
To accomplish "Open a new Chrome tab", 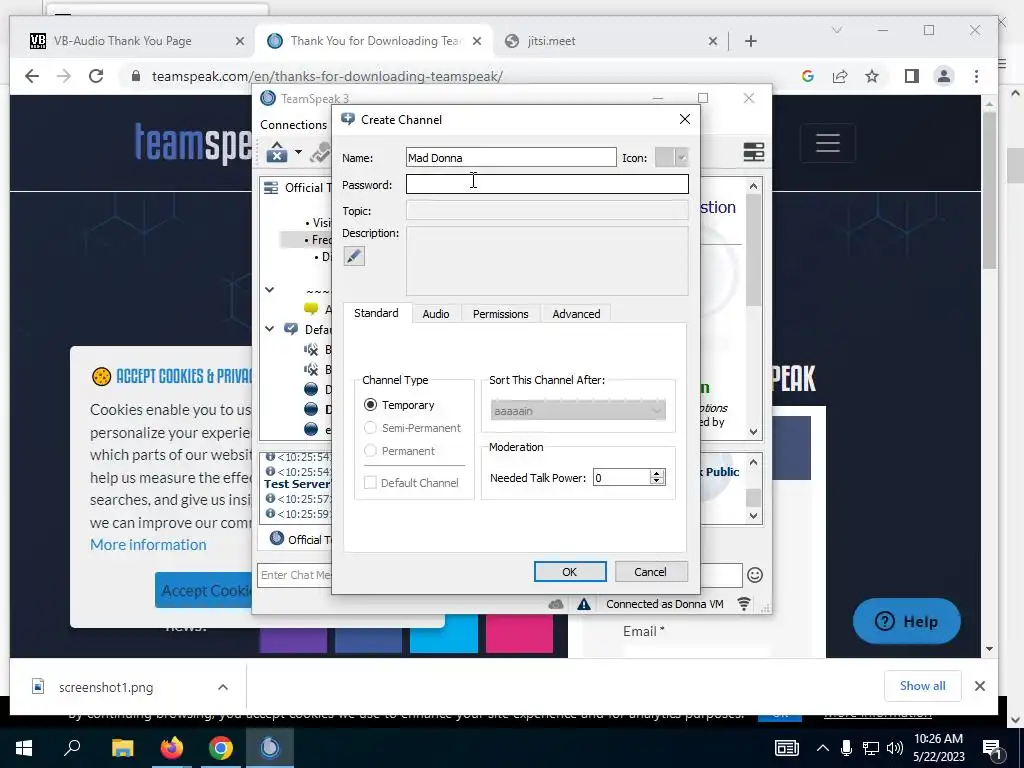I will click(750, 41).
